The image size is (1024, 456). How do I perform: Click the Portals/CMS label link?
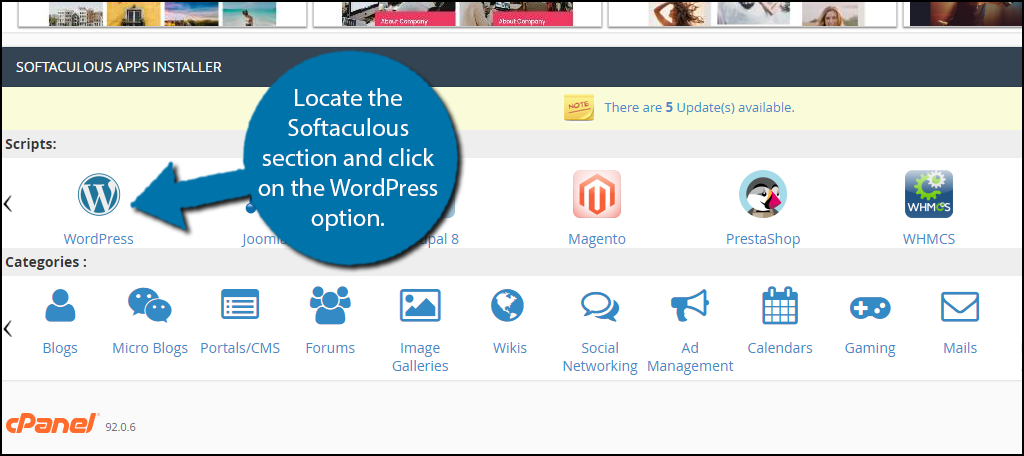tap(240, 348)
